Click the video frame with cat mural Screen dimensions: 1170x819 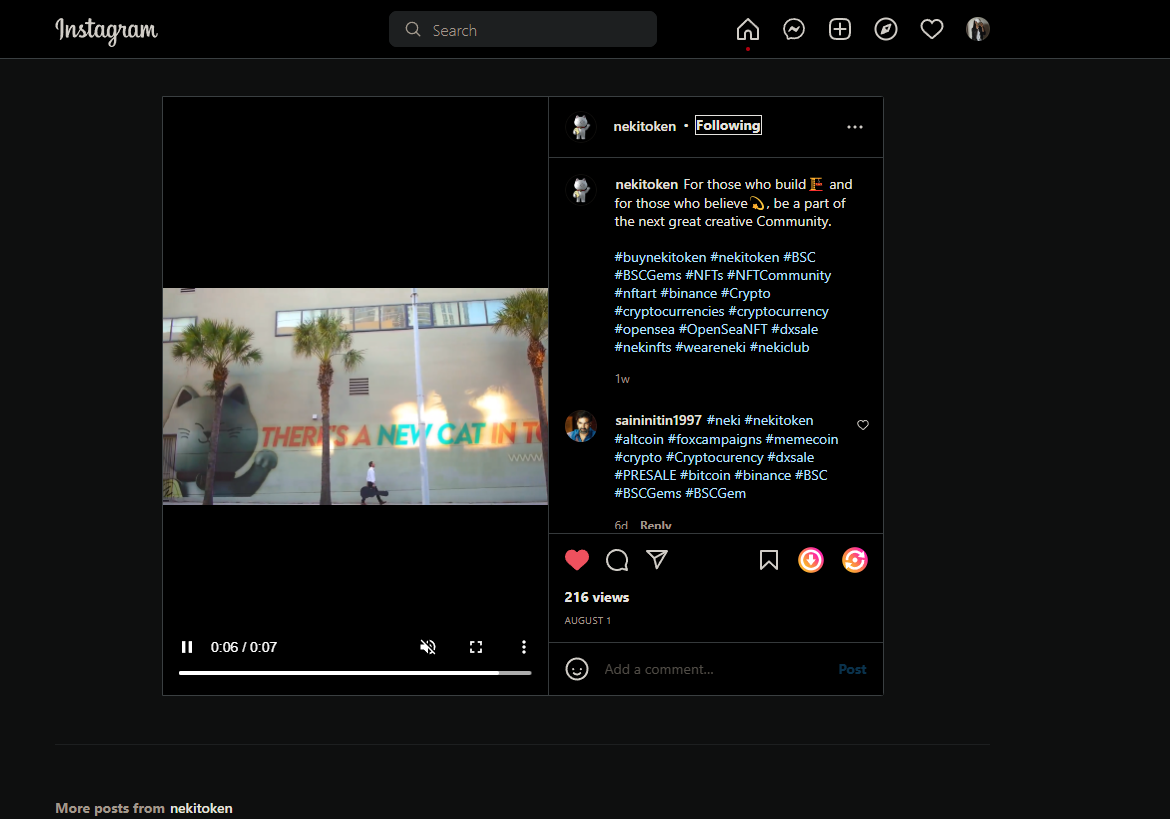point(355,396)
